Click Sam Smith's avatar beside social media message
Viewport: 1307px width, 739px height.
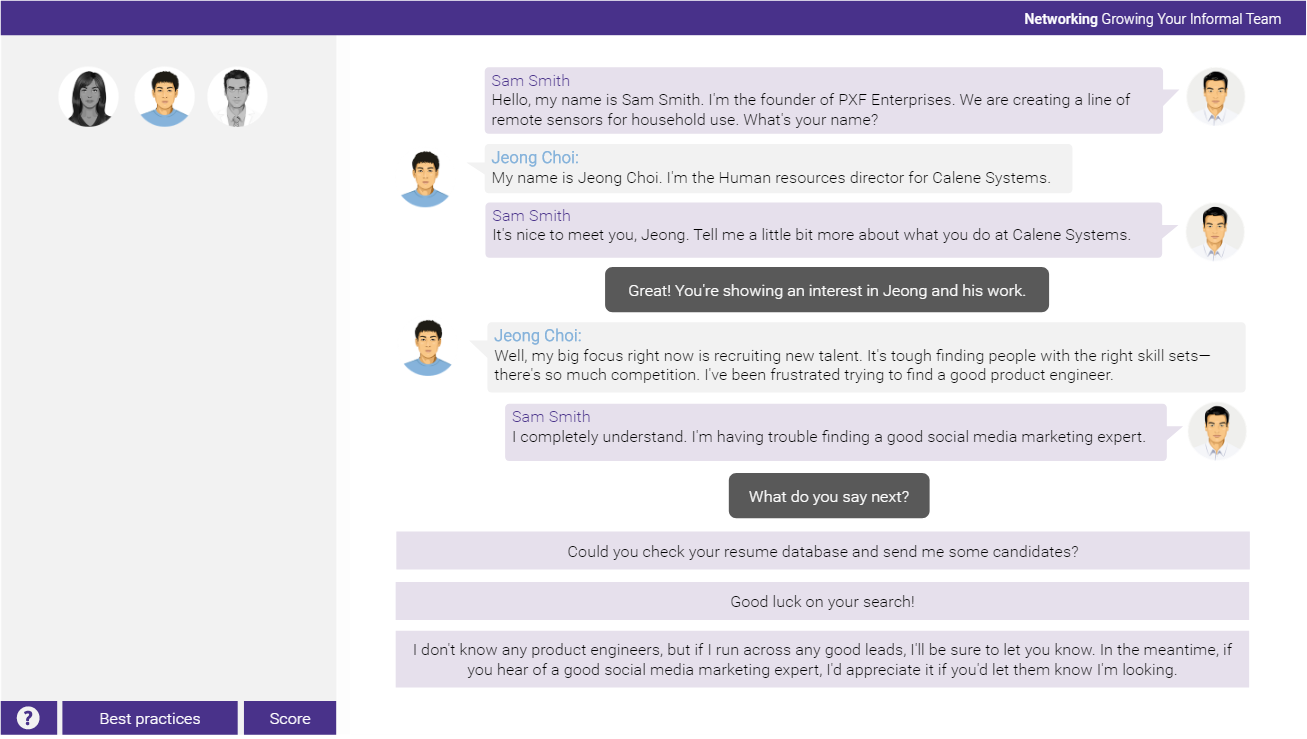click(1216, 432)
